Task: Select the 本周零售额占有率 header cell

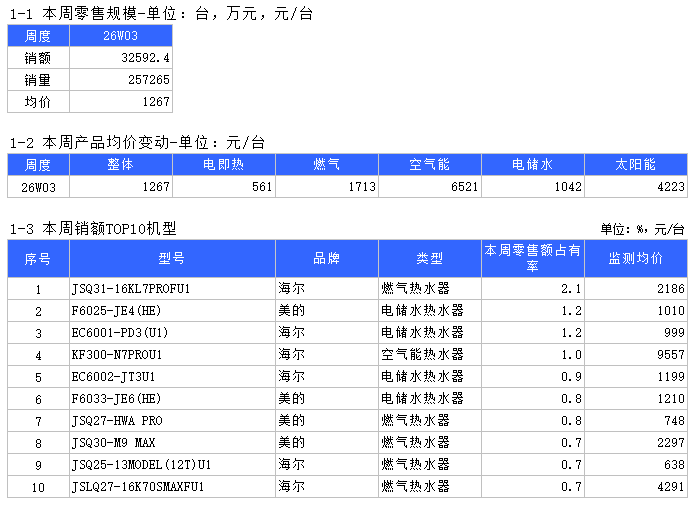Action: (533, 259)
